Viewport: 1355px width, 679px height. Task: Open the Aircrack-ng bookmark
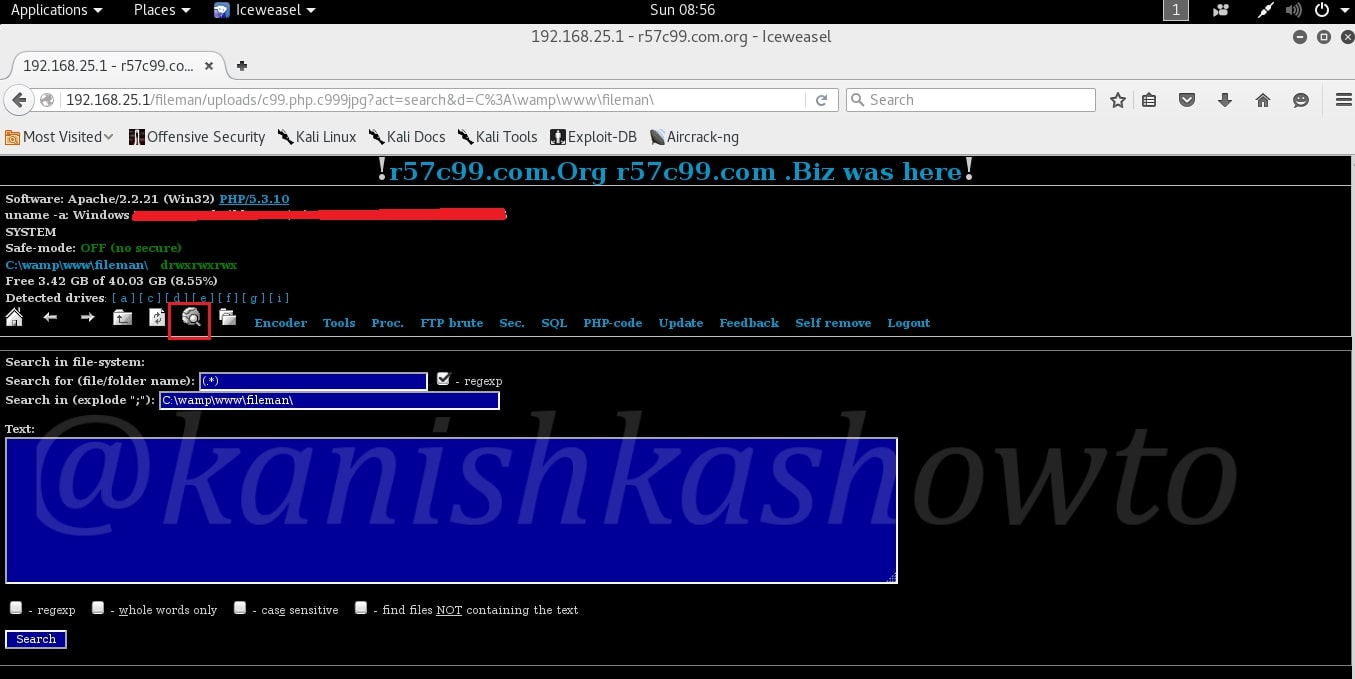tap(695, 137)
